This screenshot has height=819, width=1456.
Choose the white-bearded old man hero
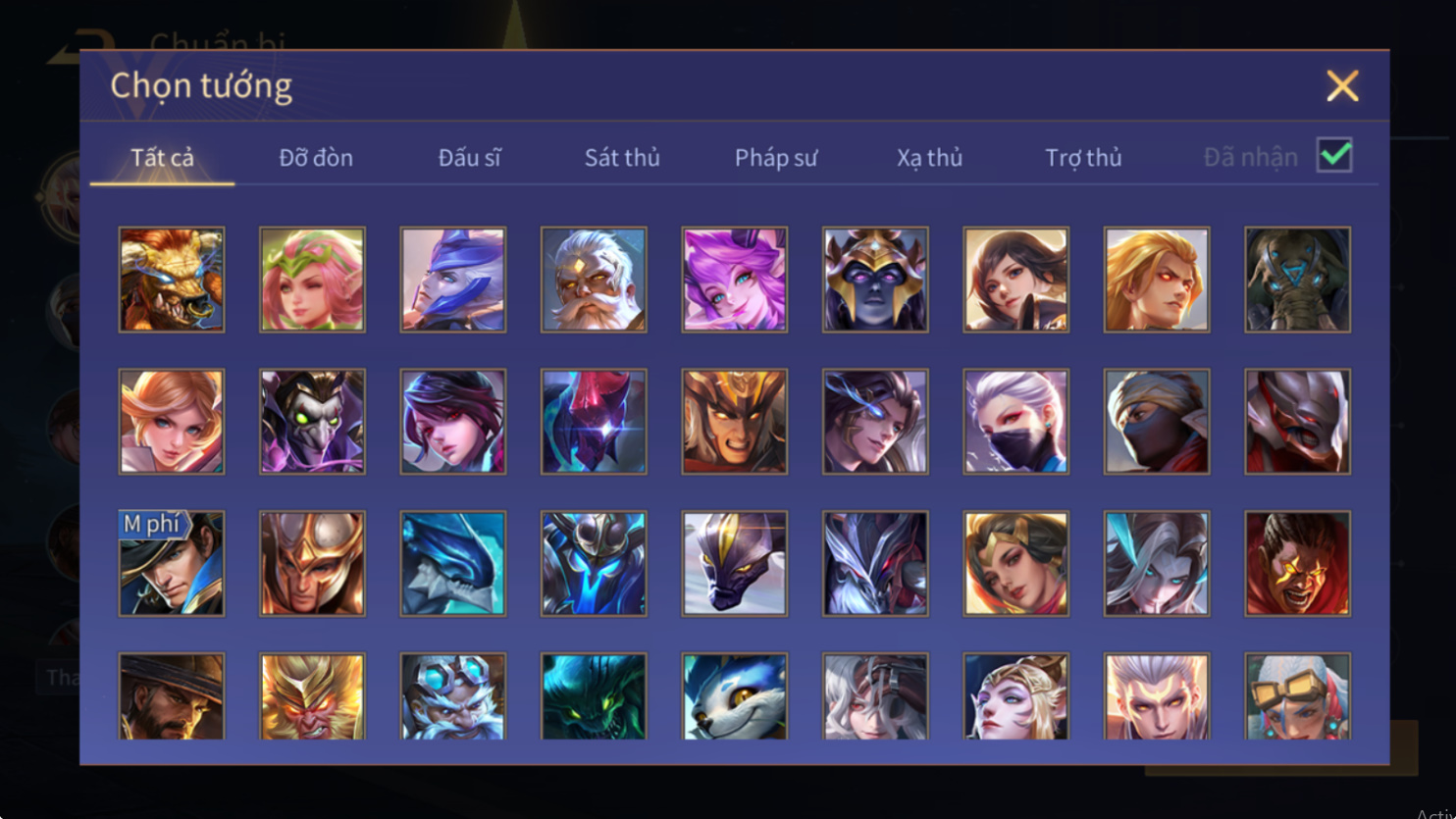coord(594,280)
